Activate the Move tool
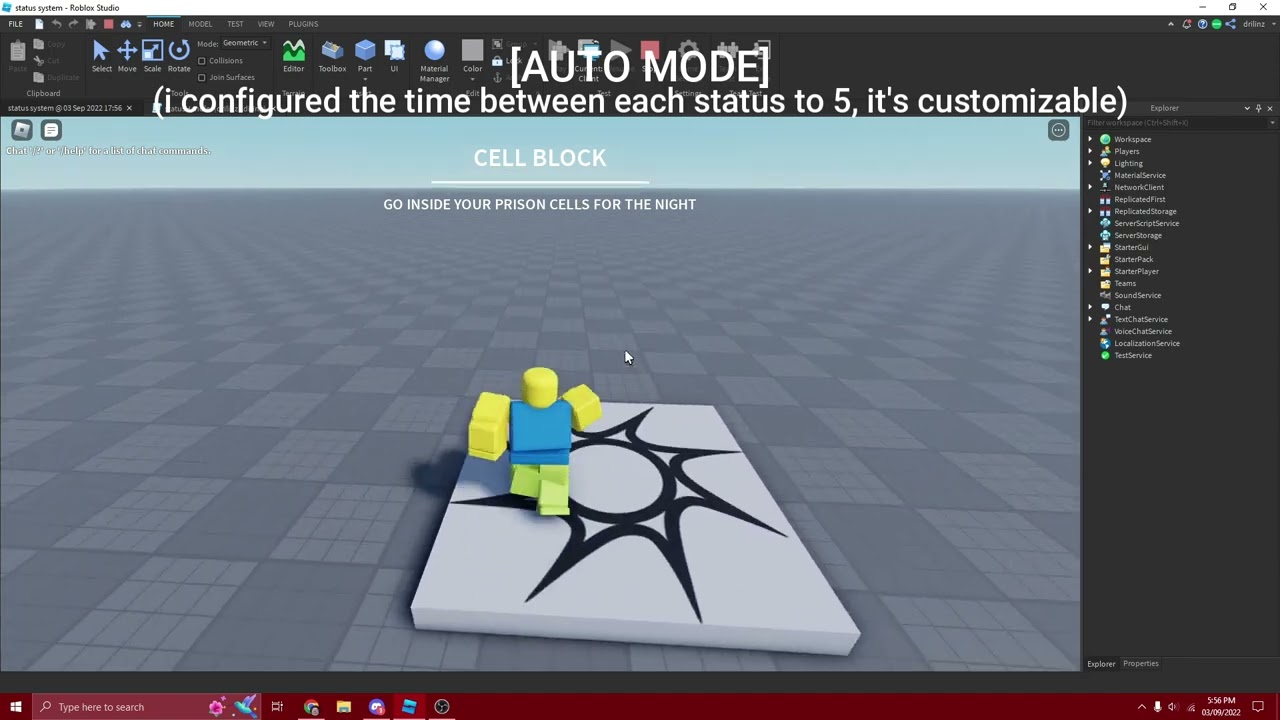The image size is (1280, 720). (x=127, y=57)
